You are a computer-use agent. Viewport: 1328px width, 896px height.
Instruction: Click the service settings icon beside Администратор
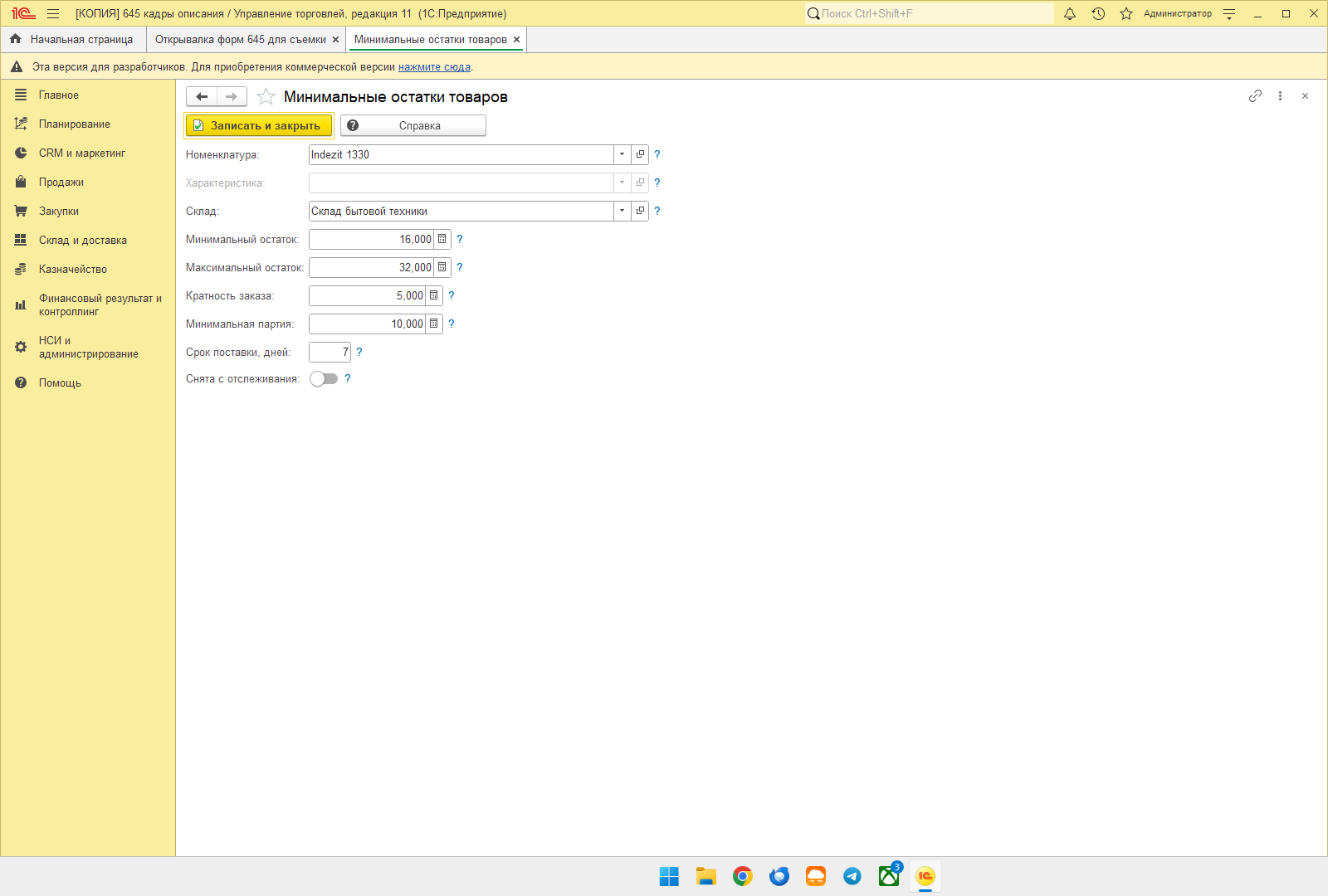(1229, 13)
